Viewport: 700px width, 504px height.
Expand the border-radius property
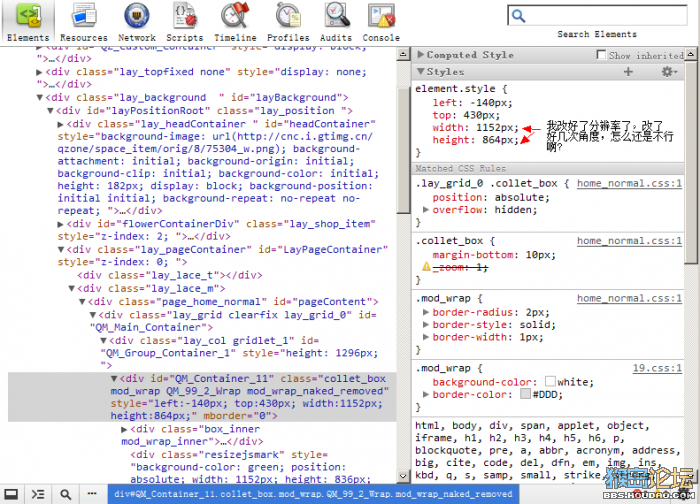(425, 312)
